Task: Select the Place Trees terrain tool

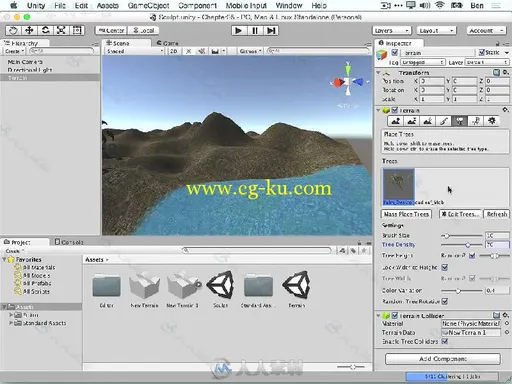Action: click(x=460, y=121)
